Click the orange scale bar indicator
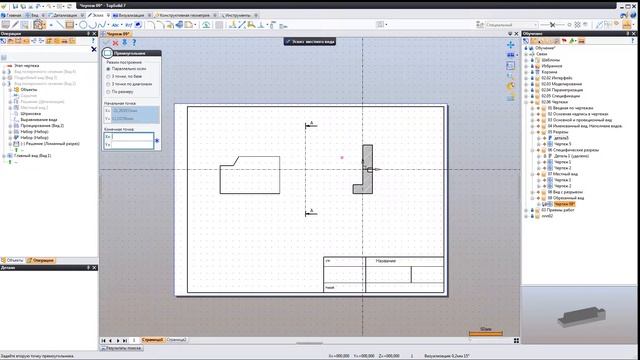The height and width of the screenshot is (360, 640). pos(486,333)
